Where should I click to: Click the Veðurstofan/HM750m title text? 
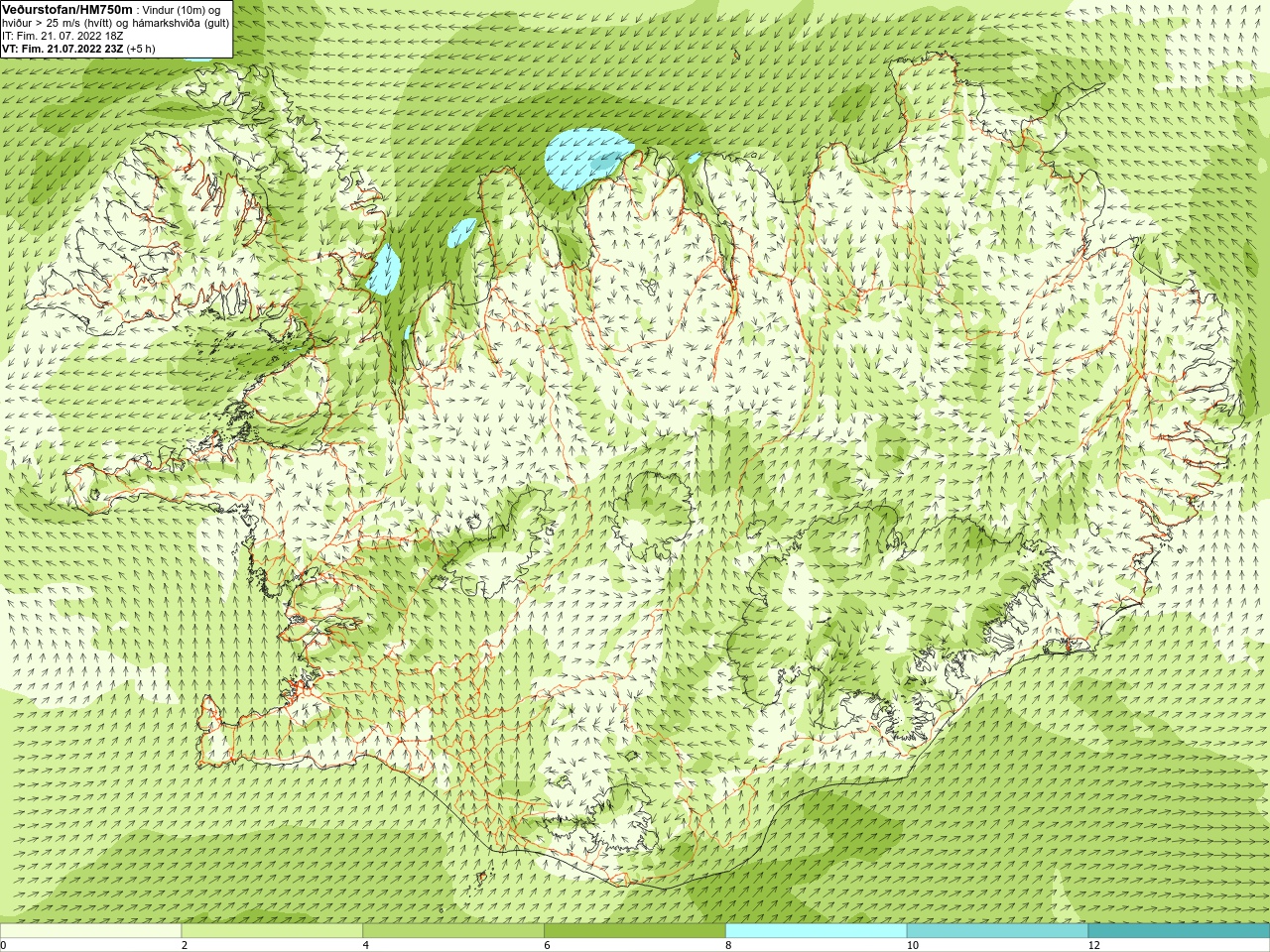click(x=67, y=9)
